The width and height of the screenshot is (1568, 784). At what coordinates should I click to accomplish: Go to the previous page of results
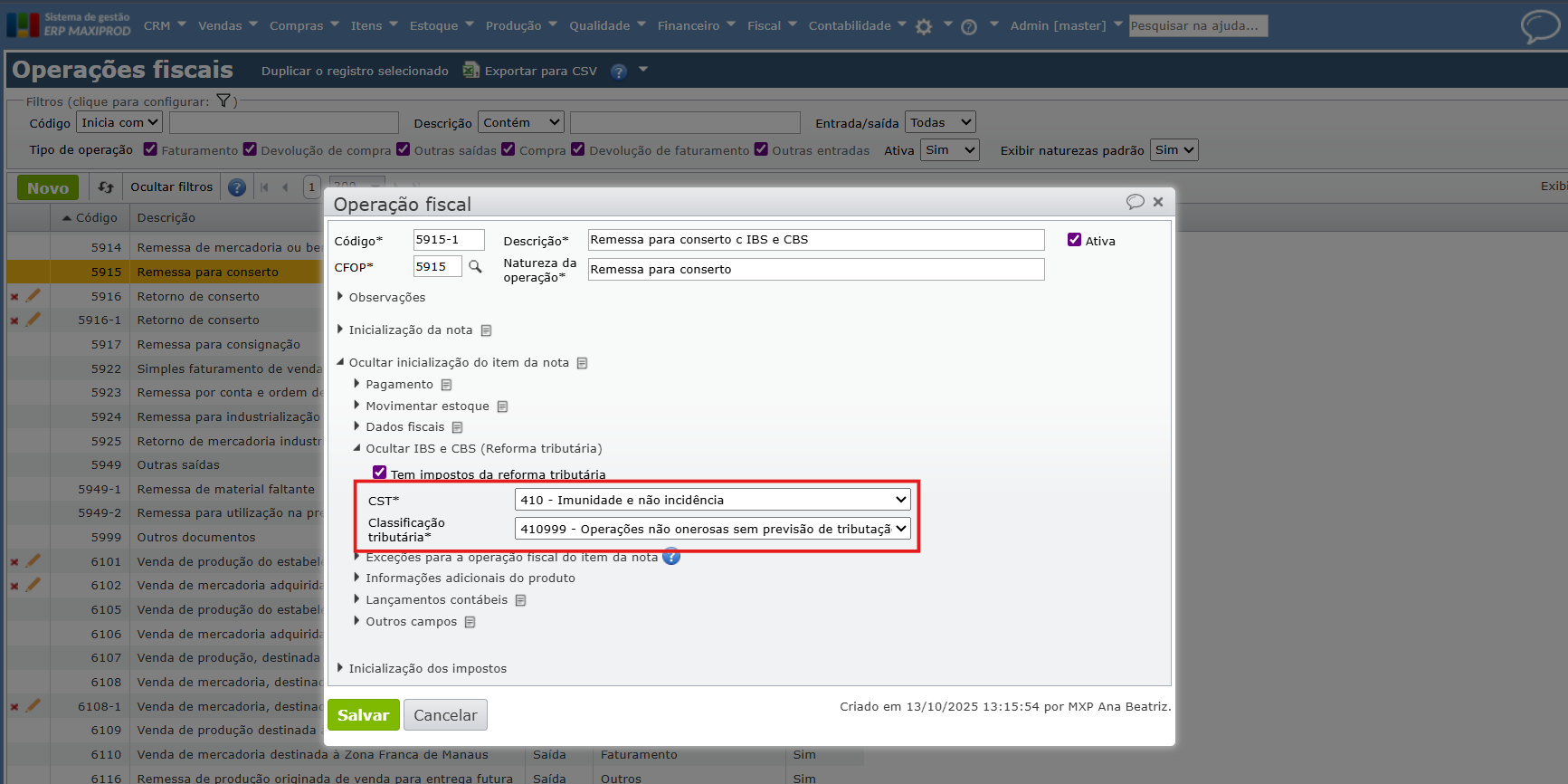click(285, 187)
